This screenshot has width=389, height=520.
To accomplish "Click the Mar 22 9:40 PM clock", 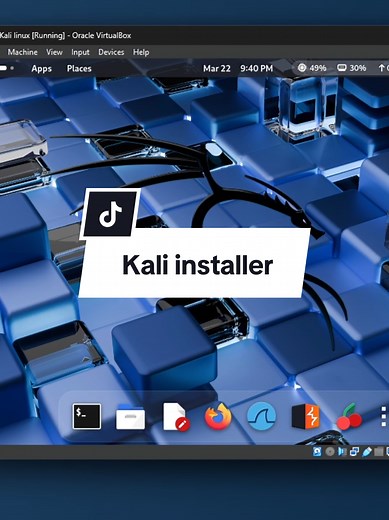I will point(238,69).
